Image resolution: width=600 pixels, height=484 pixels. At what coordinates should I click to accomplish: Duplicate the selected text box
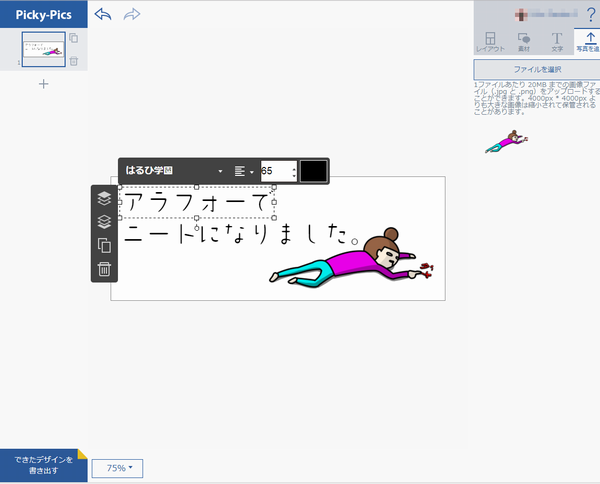[x=104, y=245]
